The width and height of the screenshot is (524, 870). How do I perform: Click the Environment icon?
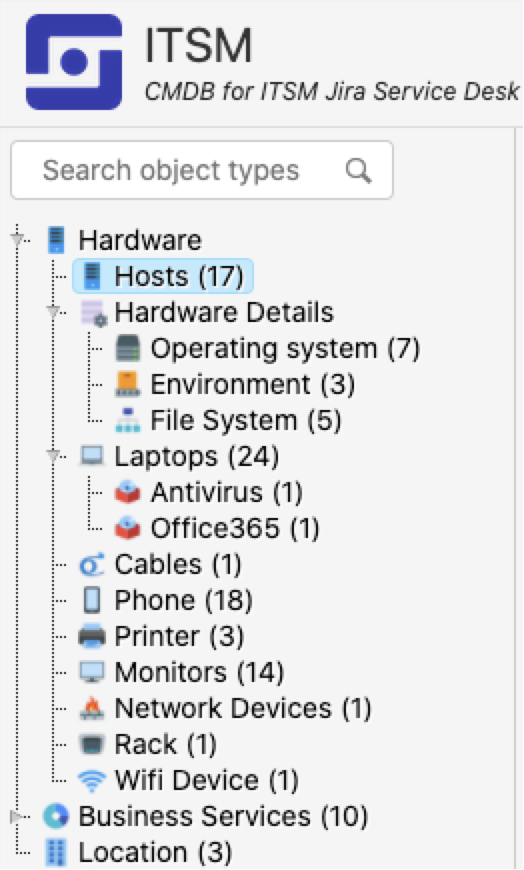tap(128, 385)
